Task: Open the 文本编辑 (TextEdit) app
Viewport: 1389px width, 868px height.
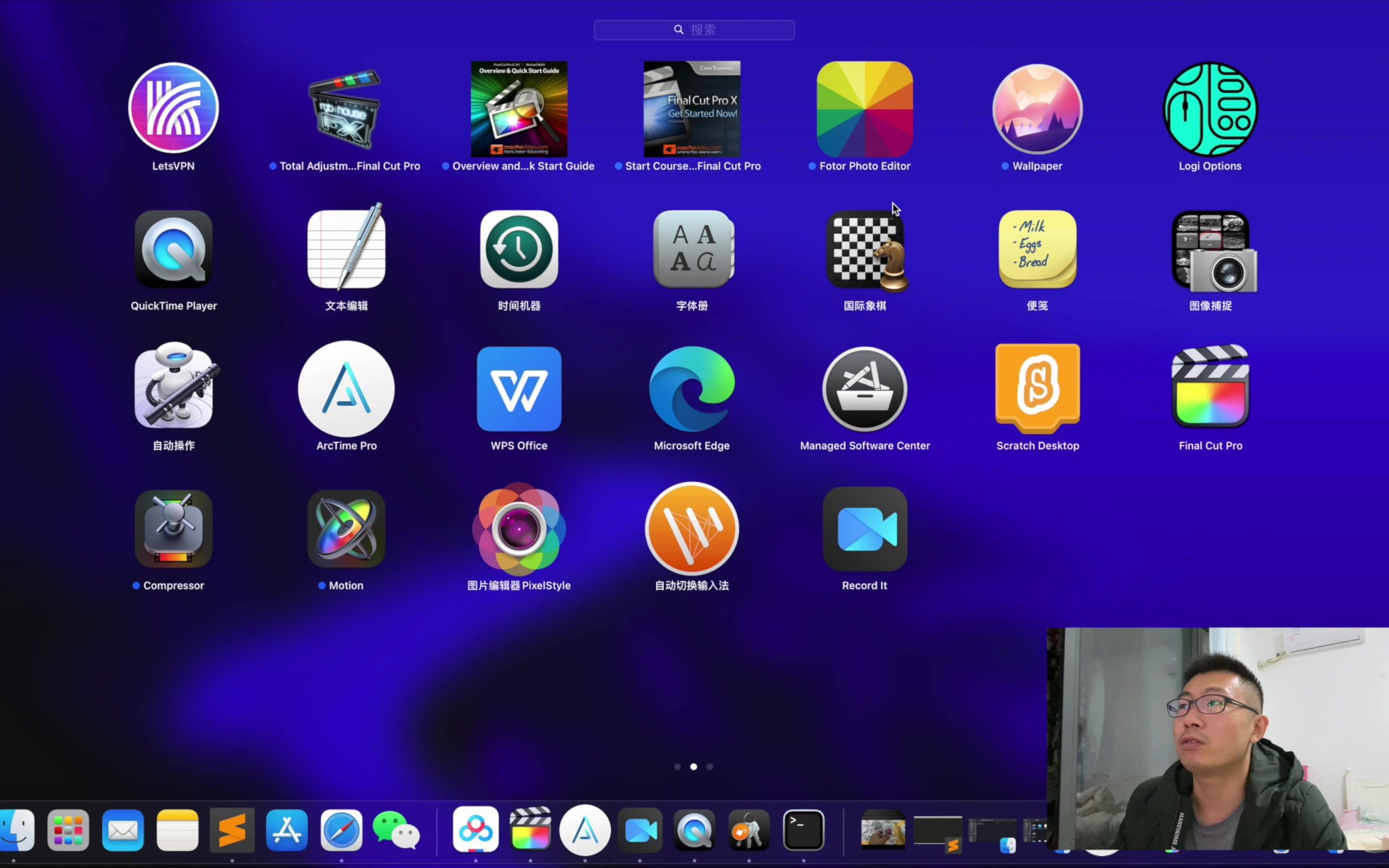Action: click(x=346, y=248)
